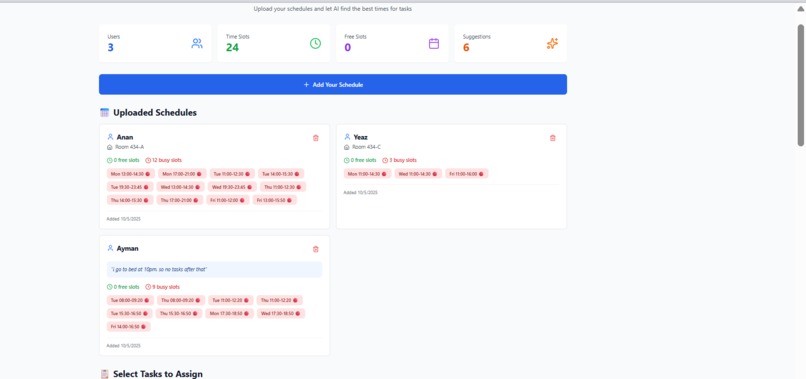Screen dimensions: 806x379
Task: Click red dot on Ayman's Fri 14:00-16:50 slot
Action: click(143, 327)
